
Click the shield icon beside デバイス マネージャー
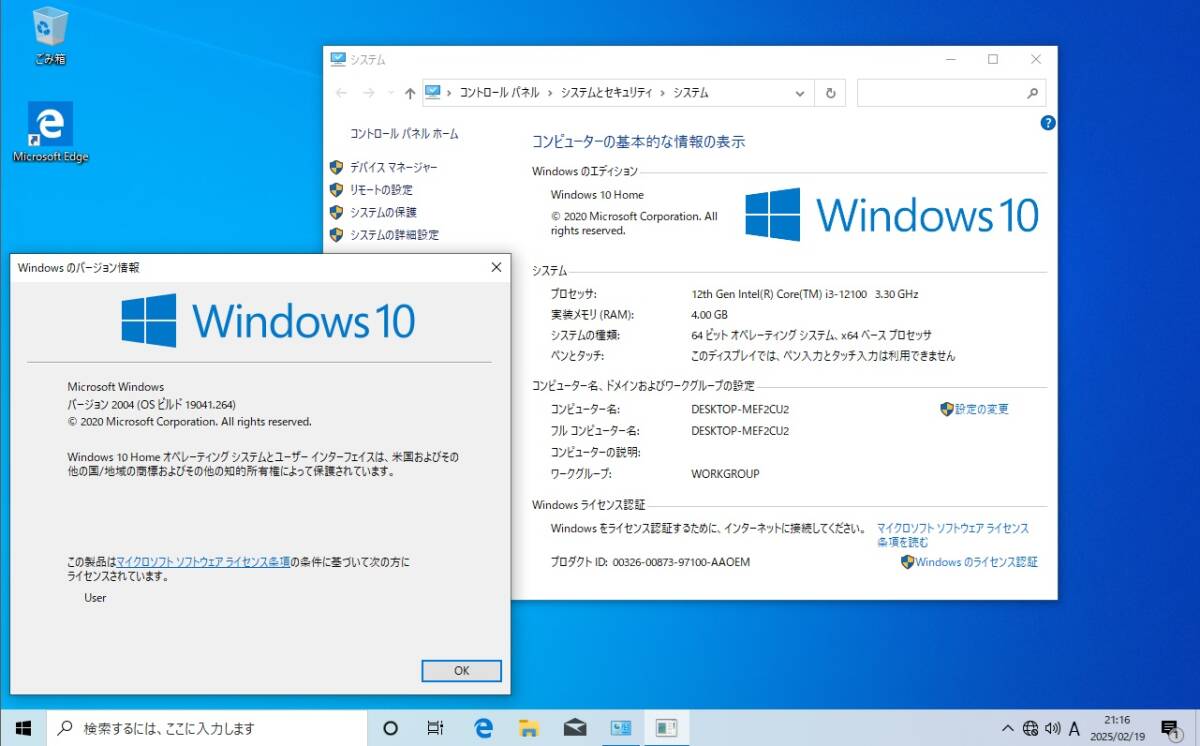coord(337,167)
